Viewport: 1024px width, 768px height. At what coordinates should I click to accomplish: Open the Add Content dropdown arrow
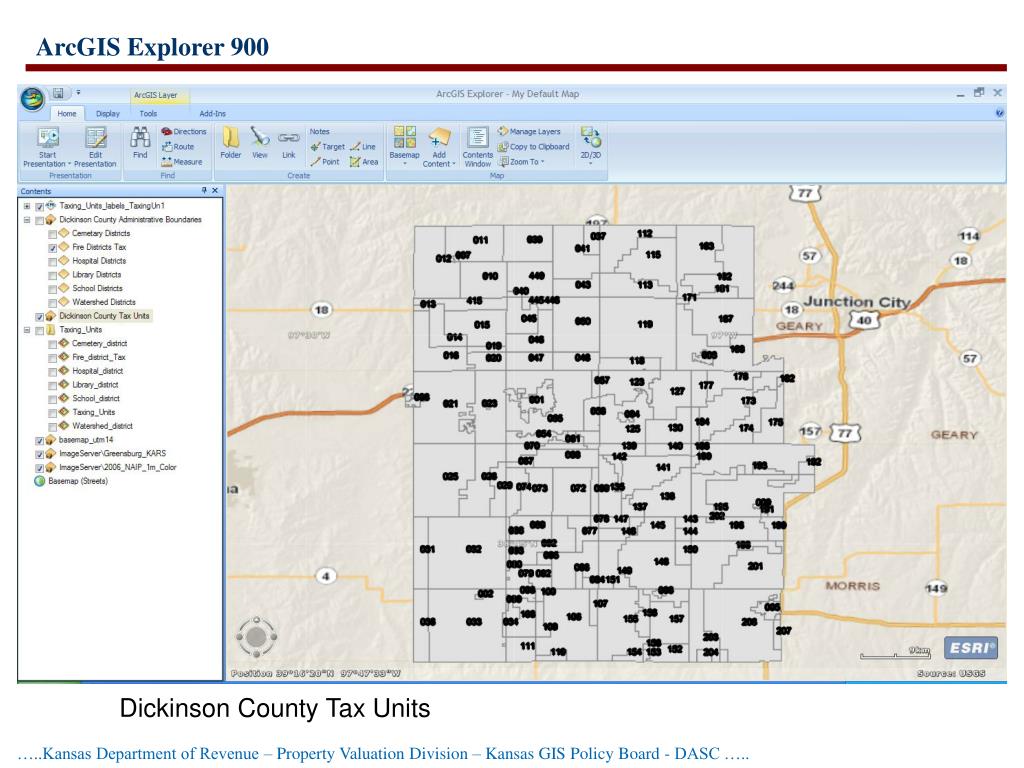tap(454, 164)
